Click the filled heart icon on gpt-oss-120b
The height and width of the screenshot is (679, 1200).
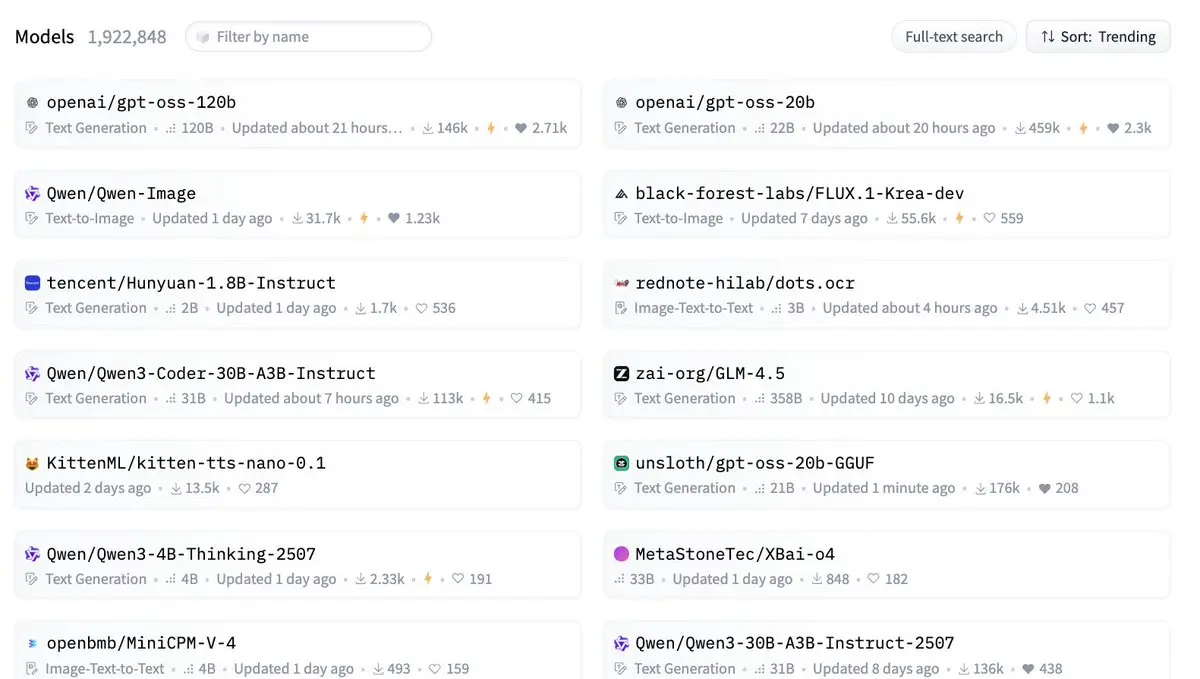point(520,128)
